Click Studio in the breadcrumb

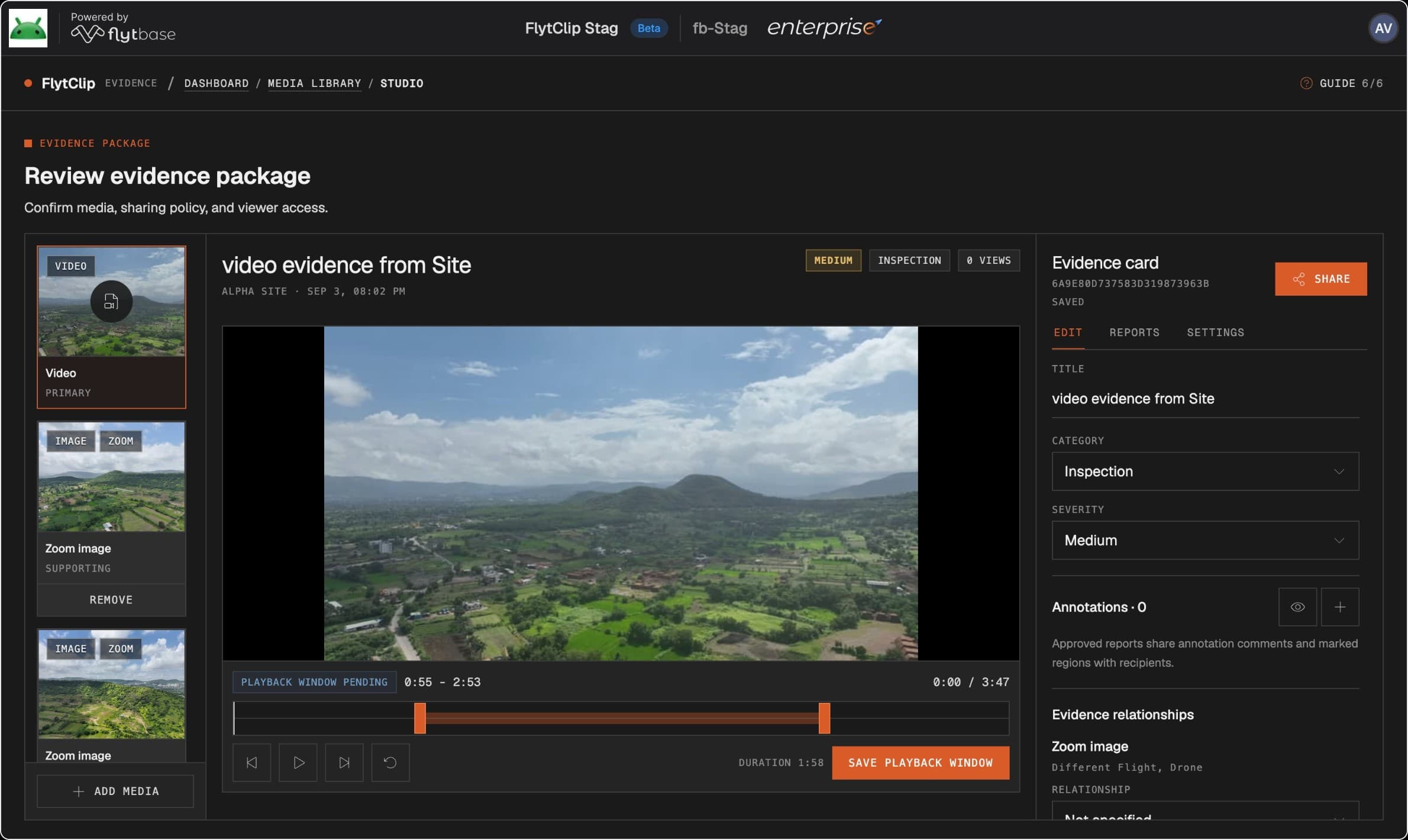click(402, 83)
